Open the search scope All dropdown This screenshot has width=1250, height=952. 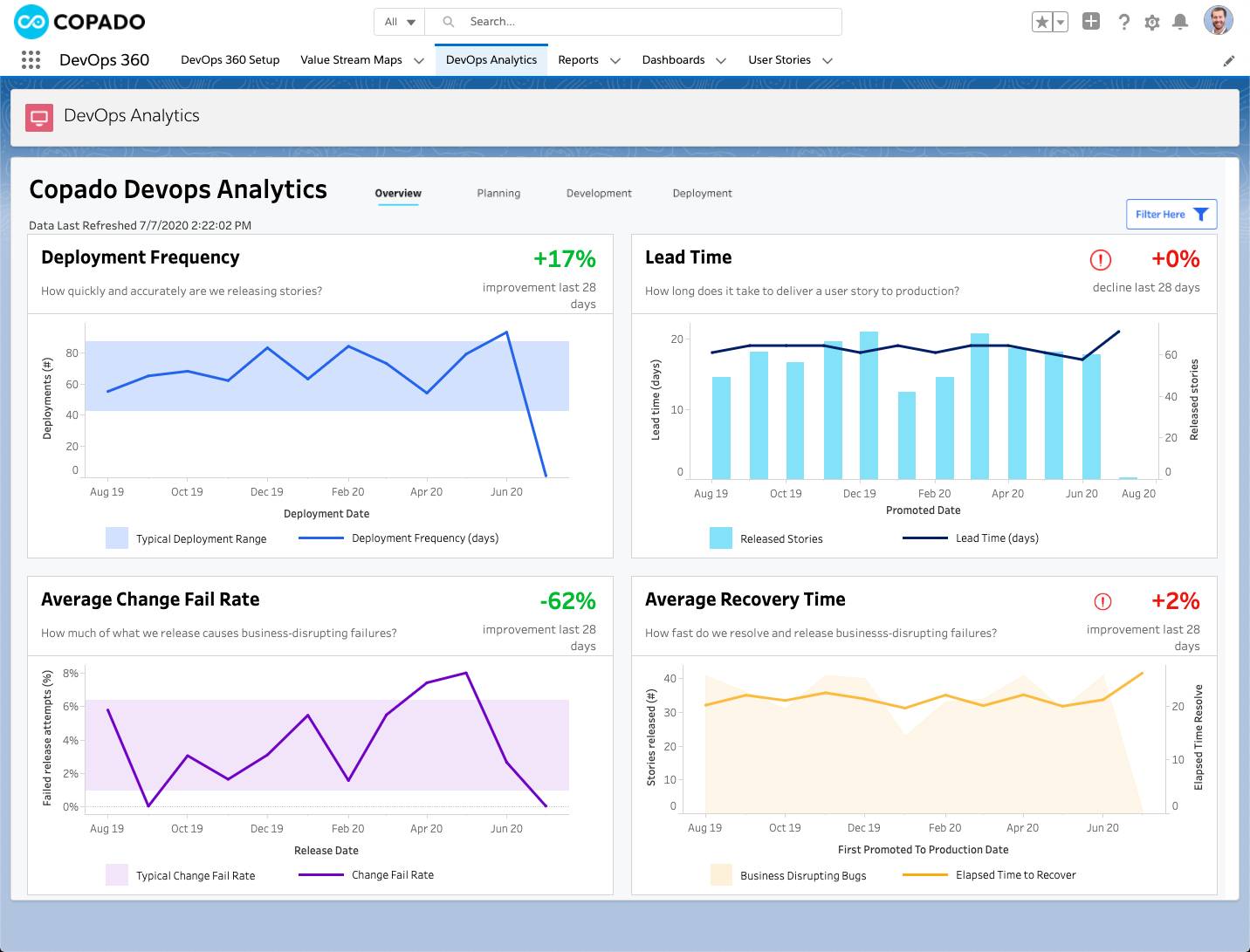tap(398, 21)
